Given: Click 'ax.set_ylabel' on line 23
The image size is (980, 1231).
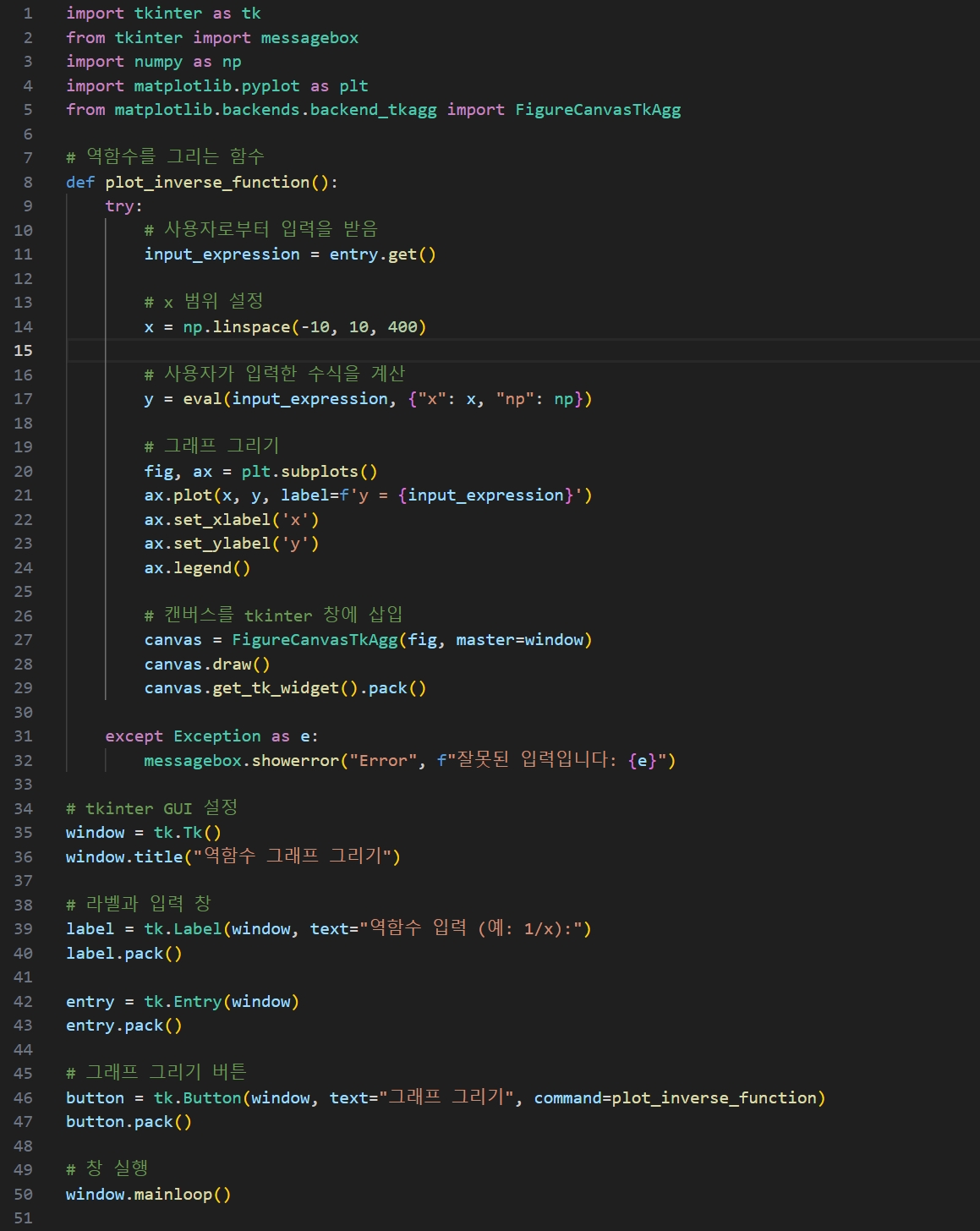Looking at the screenshot, I should point(207,544).
